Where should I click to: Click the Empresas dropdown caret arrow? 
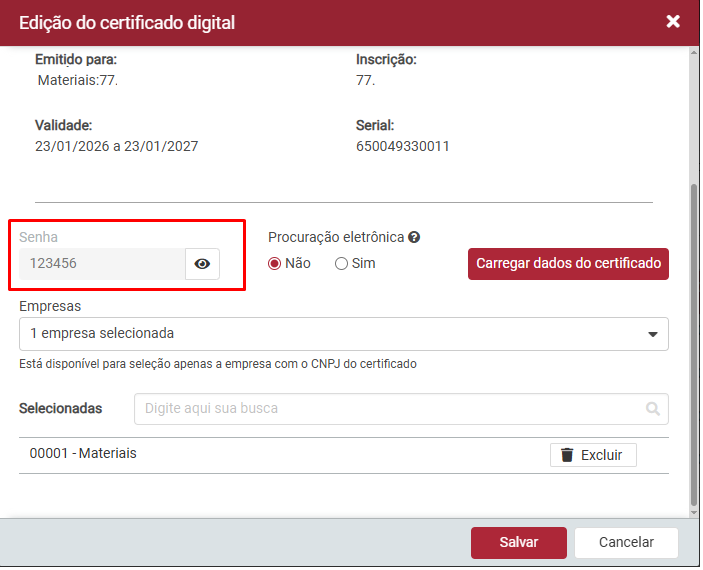(653, 335)
